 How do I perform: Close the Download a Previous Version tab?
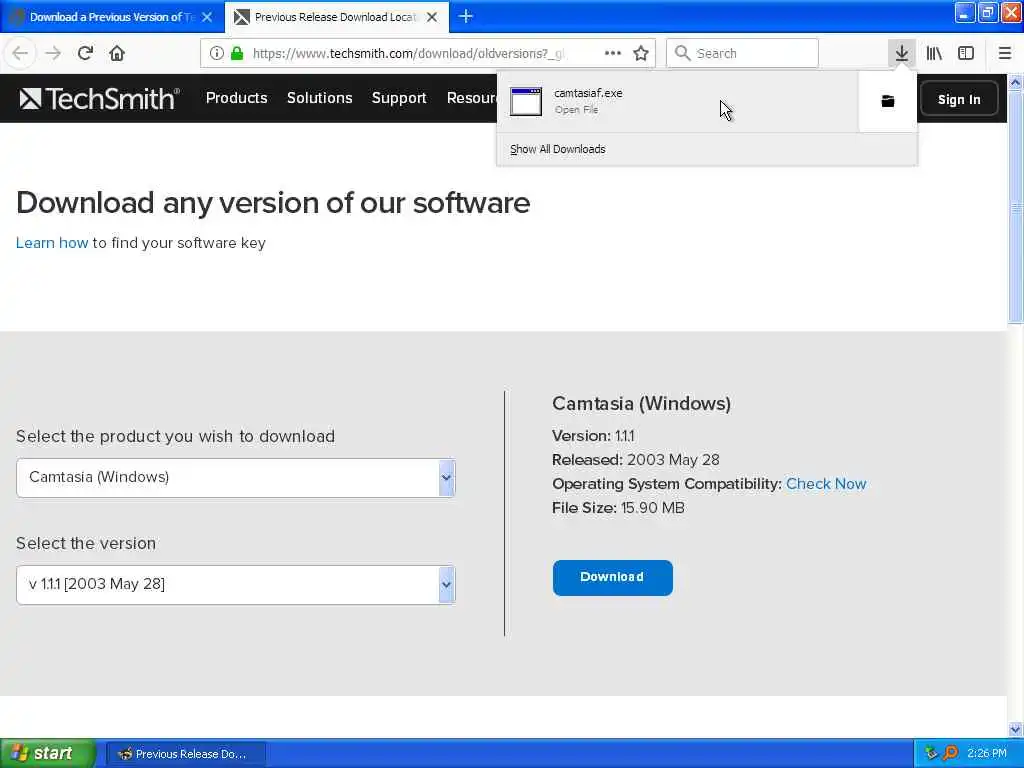point(207,17)
